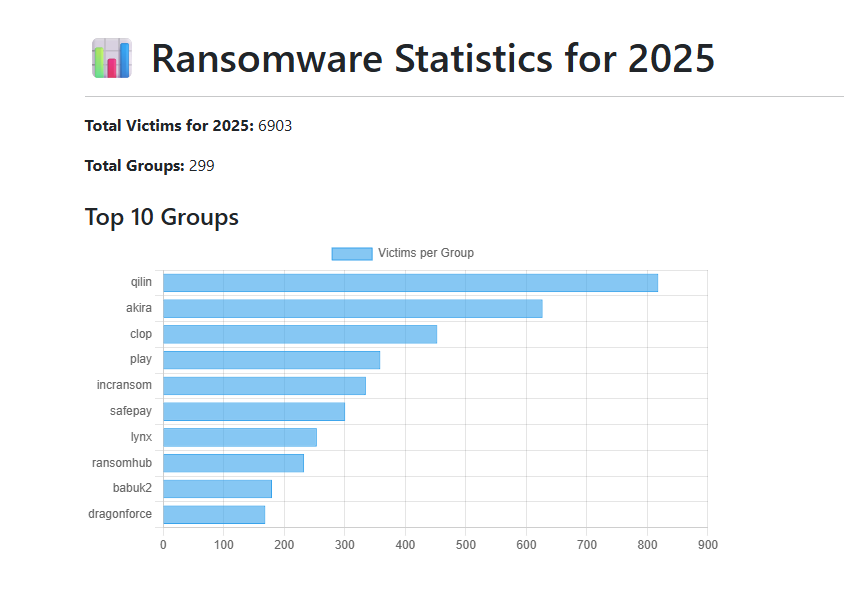This screenshot has width=844, height=601.
Task: Click the 'Top 10 Groups' heading
Action: coord(161,217)
